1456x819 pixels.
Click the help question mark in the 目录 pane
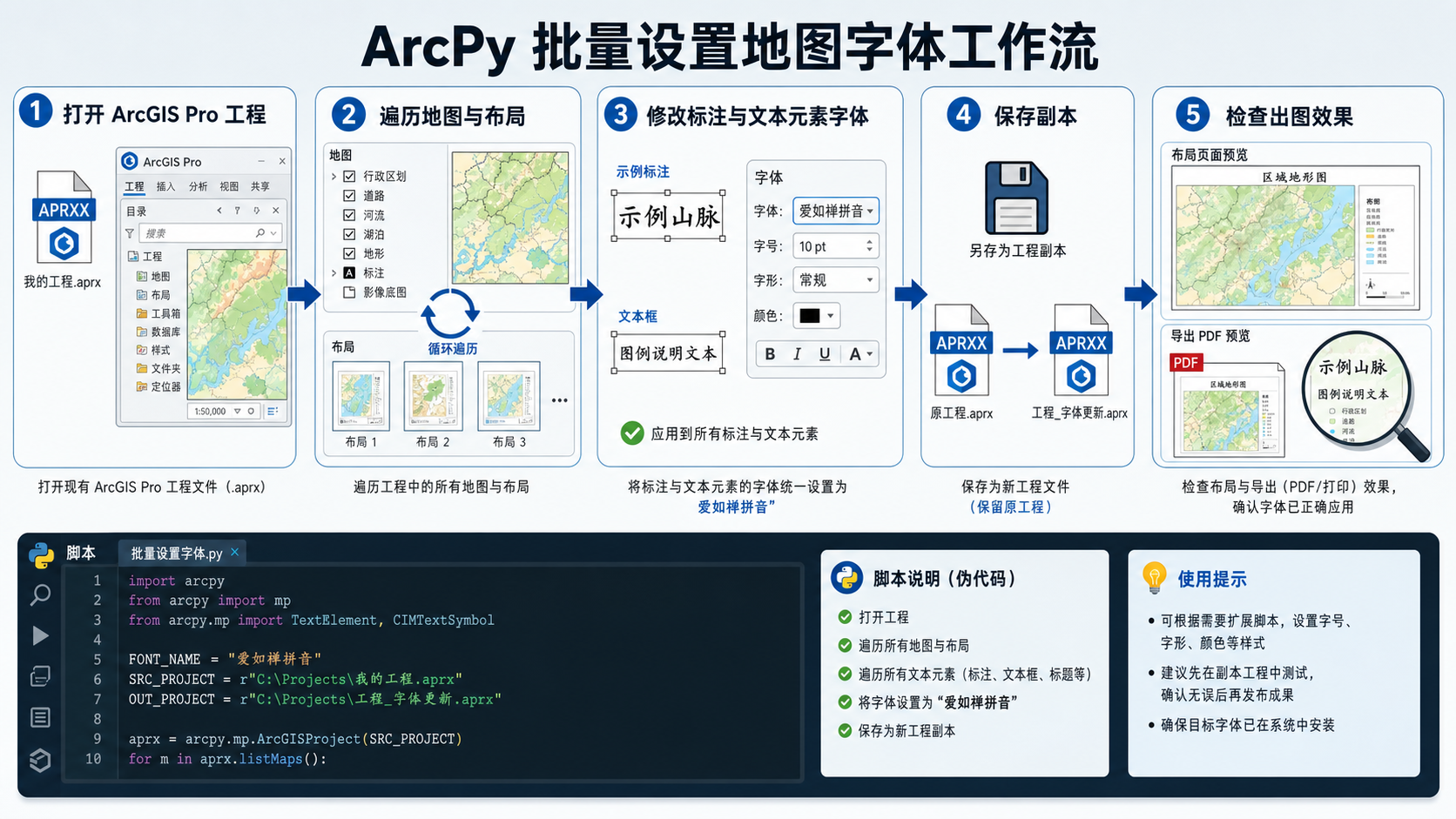(x=238, y=211)
